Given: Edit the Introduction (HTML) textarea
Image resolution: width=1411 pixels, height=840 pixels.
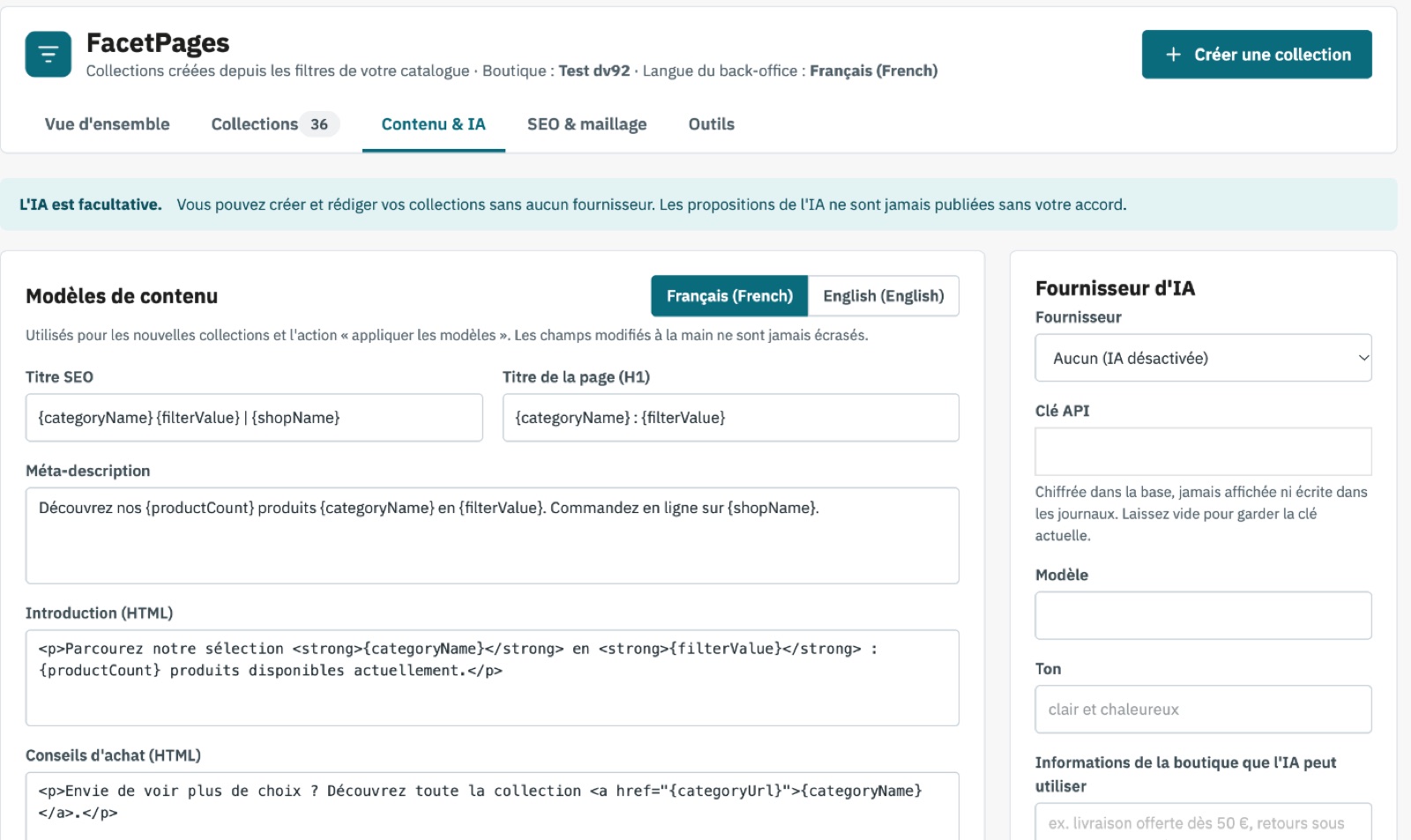Looking at the screenshot, I should click(492, 678).
